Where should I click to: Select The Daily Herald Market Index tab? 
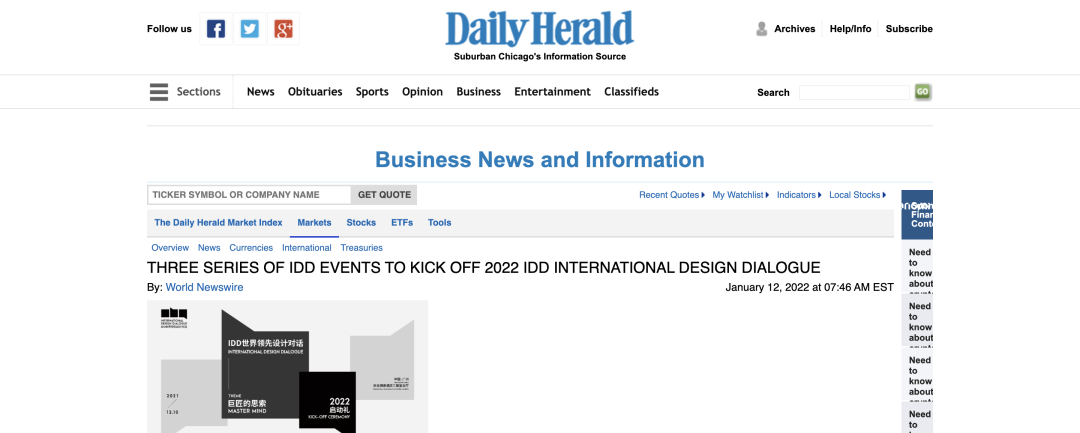tap(218, 222)
